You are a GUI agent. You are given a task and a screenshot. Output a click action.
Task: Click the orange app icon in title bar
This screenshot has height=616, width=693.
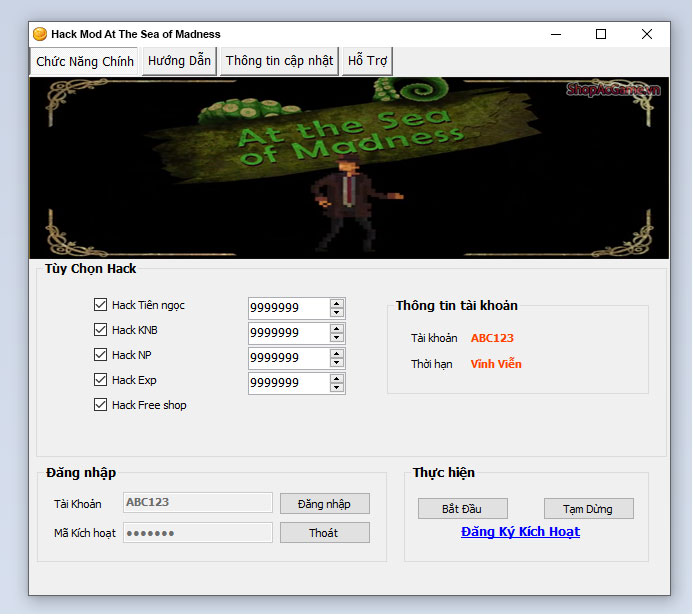click(x=40, y=34)
